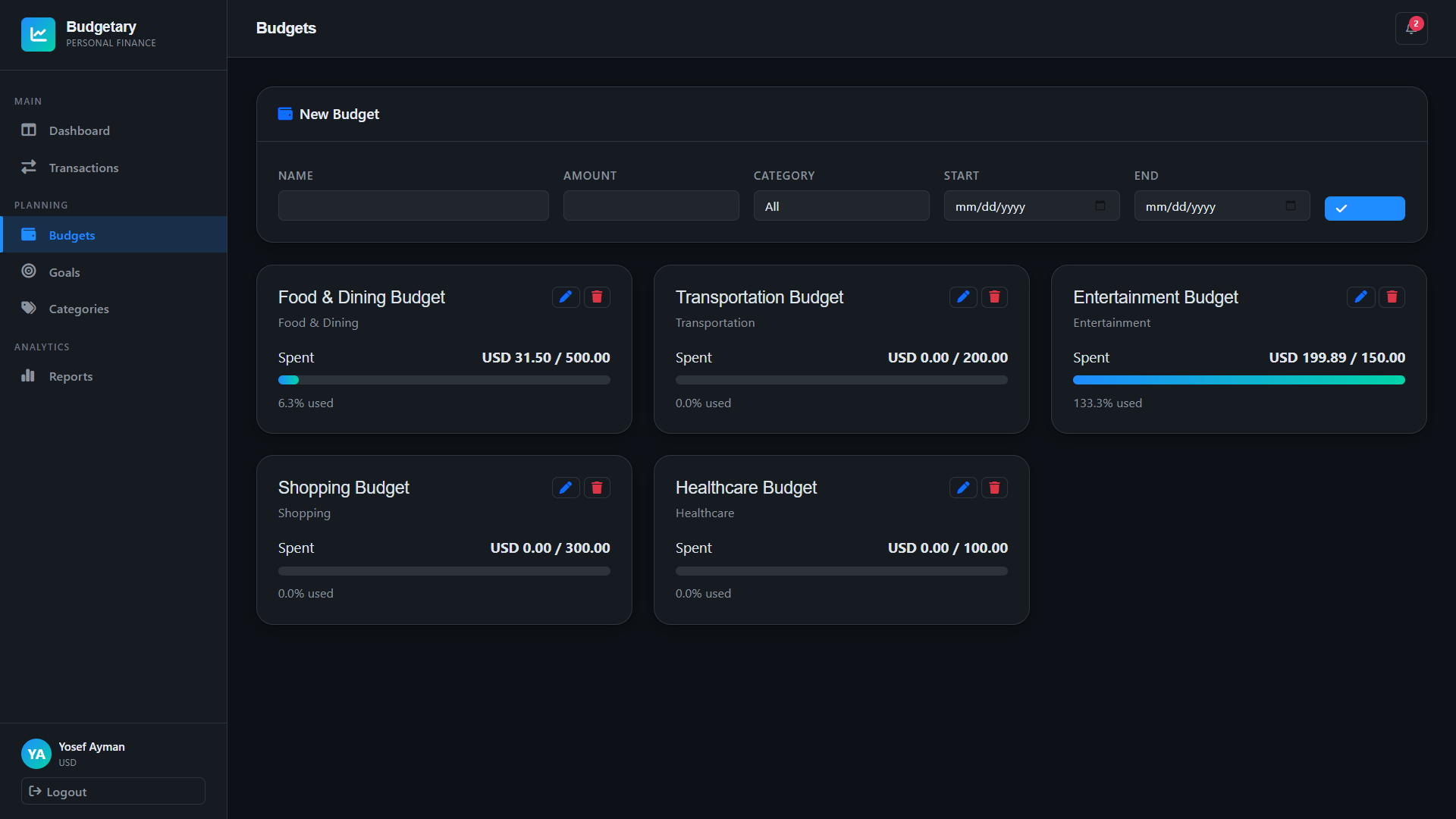Screen dimensions: 1456x819
Task: Open the End date calendar picker
Action: (x=1291, y=206)
